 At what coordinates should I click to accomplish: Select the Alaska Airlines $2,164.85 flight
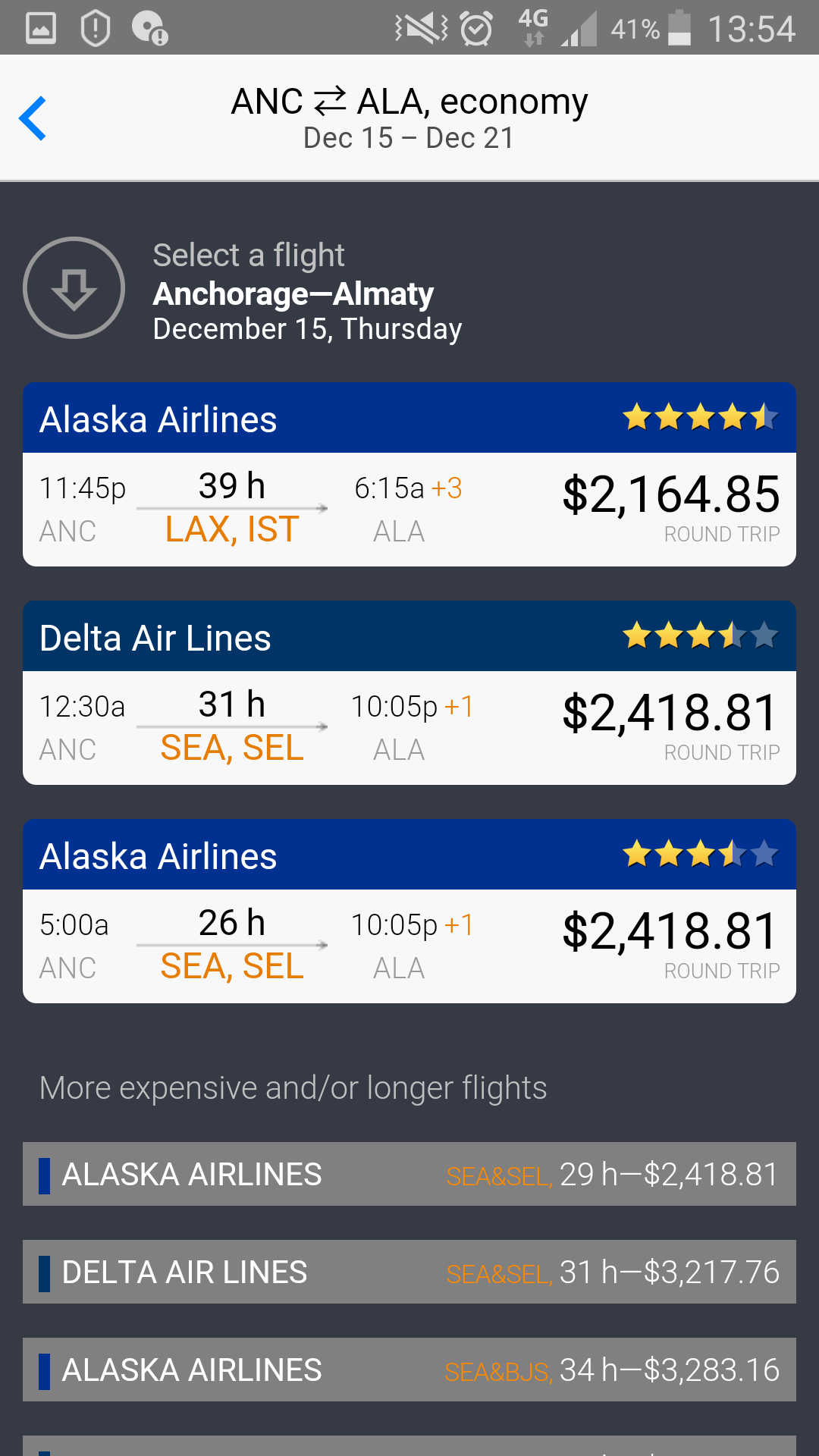[x=409, y=510]
